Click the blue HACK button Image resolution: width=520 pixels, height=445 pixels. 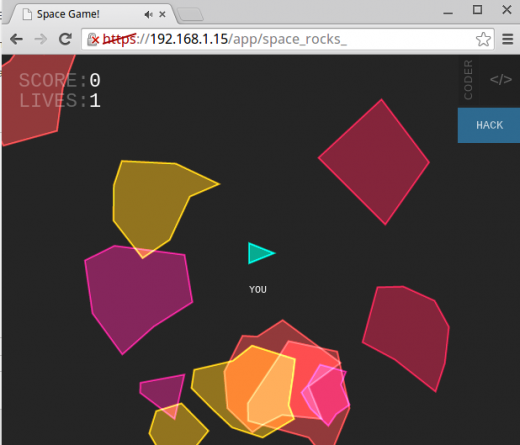[489, 125]
